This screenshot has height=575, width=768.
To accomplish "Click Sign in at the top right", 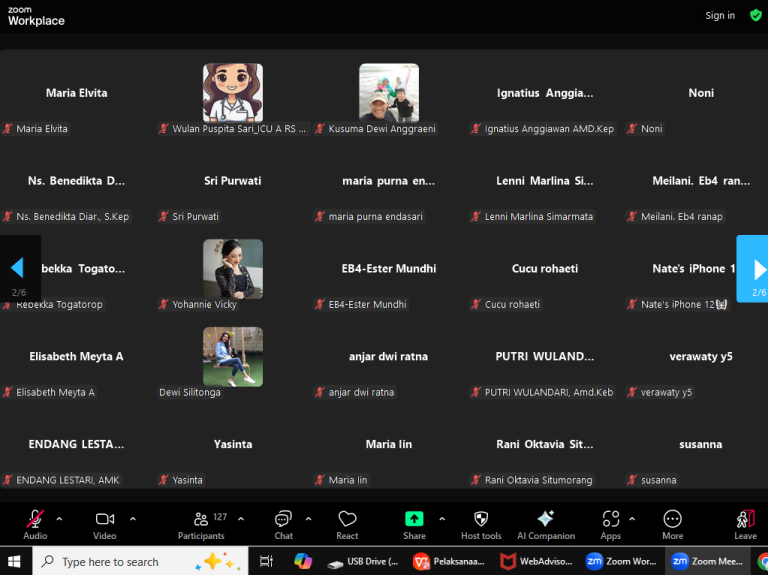I will (720, 15).
